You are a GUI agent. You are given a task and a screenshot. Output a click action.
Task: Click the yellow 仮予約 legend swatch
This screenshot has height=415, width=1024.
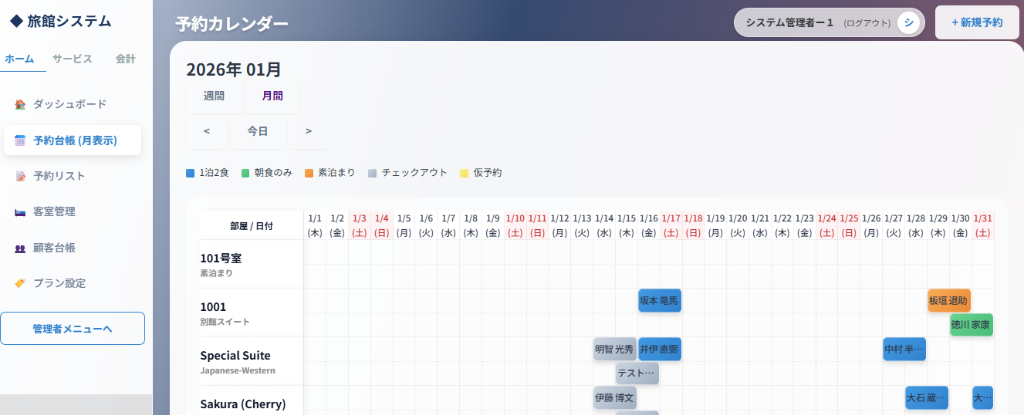coord(464,173)
